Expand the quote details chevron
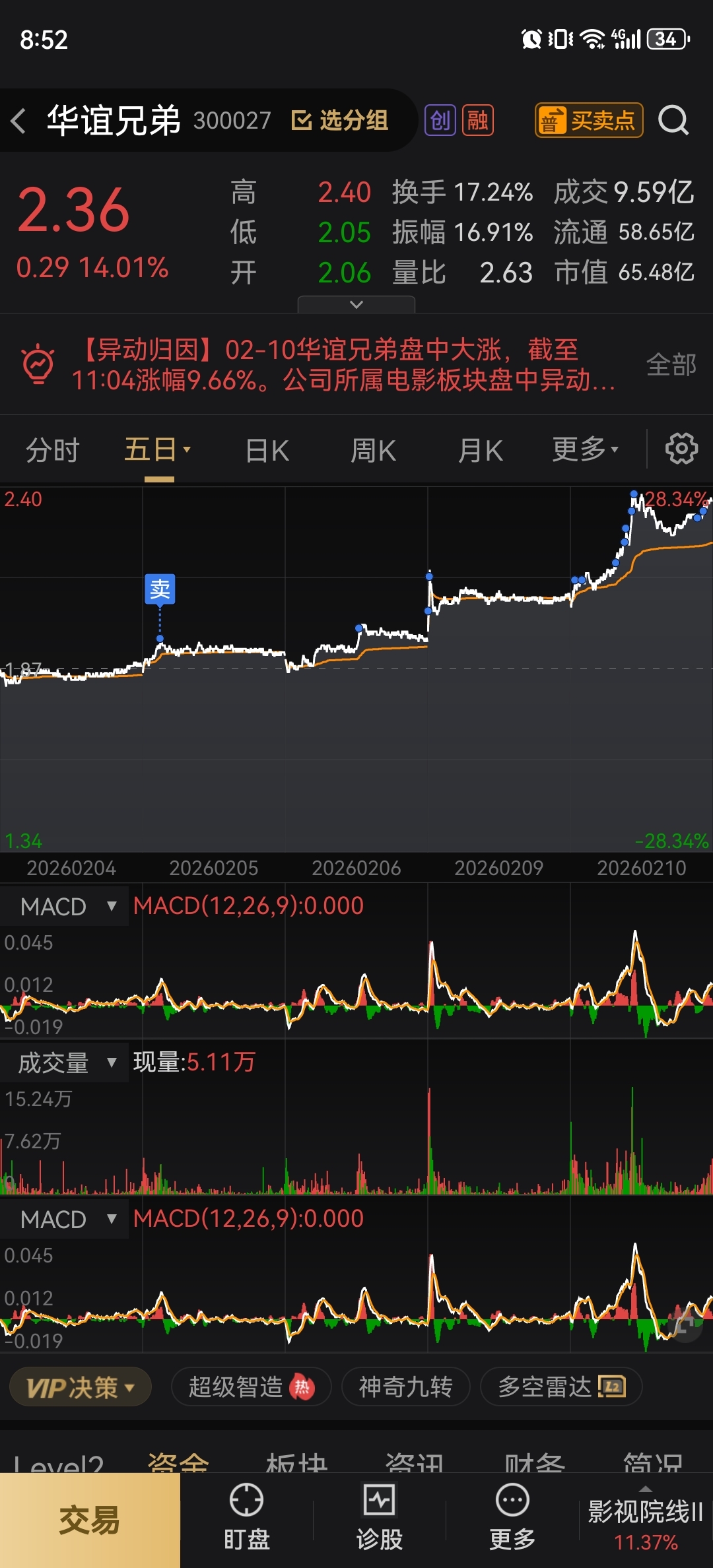Screen dimensions: 713x1568 pos(356,304)
